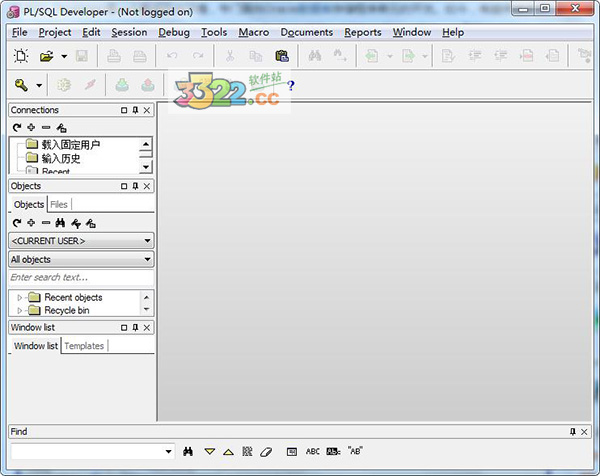Viewport: 600px width, 476px height.
Task: Click the Open file folder icon
Action: click(x=47, y=56)
